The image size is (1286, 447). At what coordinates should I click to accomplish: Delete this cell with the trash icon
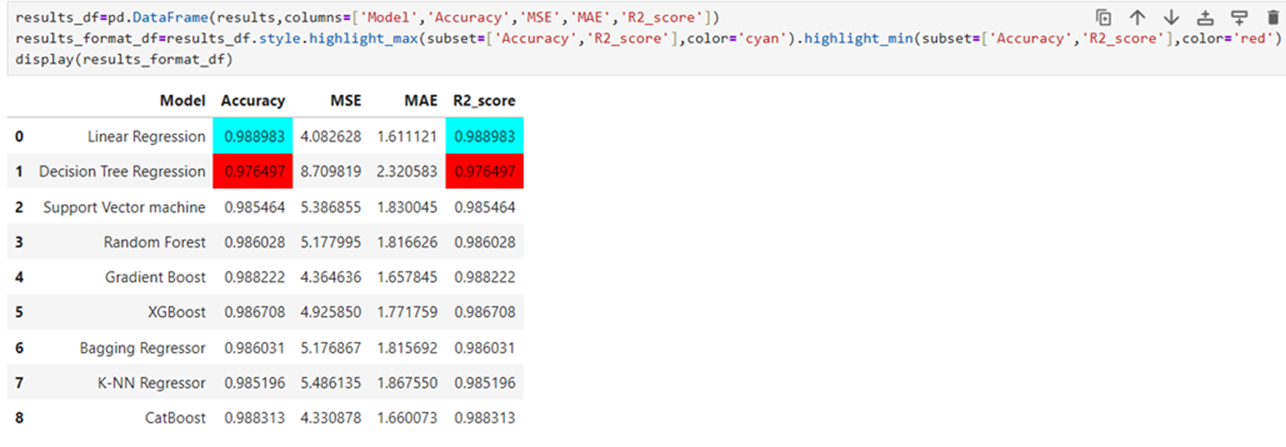point(1272,17)
